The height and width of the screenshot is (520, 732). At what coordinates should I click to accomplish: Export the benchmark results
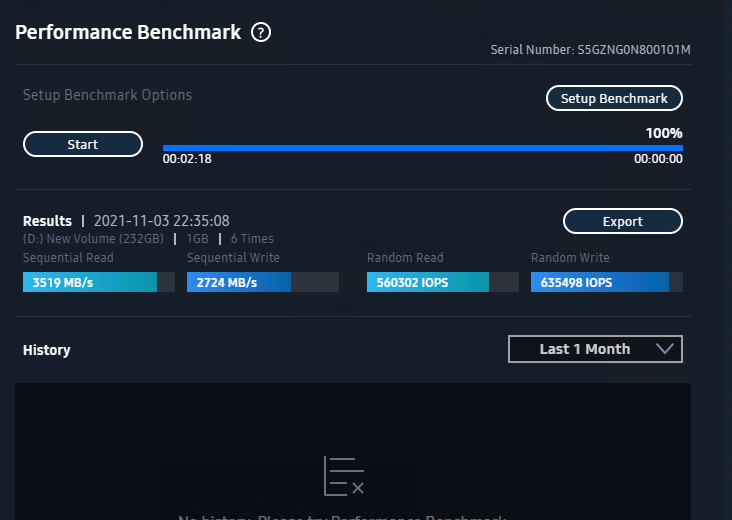[623, 221]
